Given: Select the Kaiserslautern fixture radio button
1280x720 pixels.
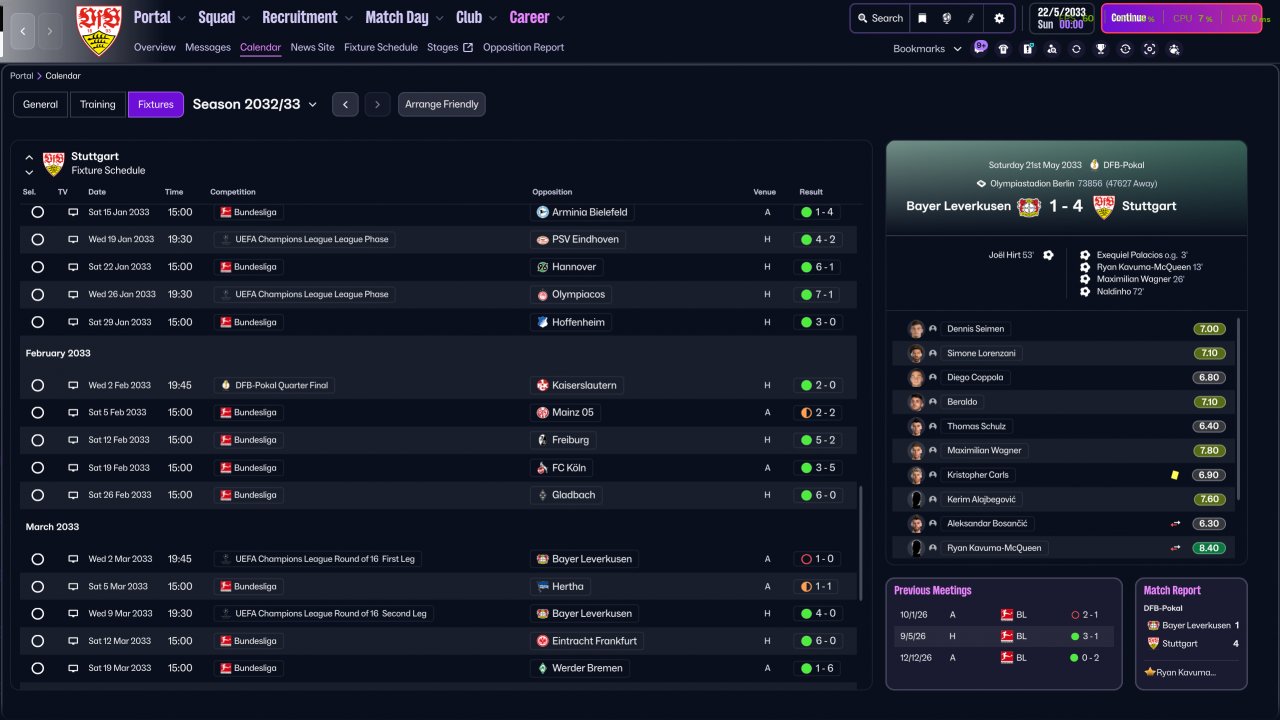Looking at the screenshot, I should click(38, 385).
